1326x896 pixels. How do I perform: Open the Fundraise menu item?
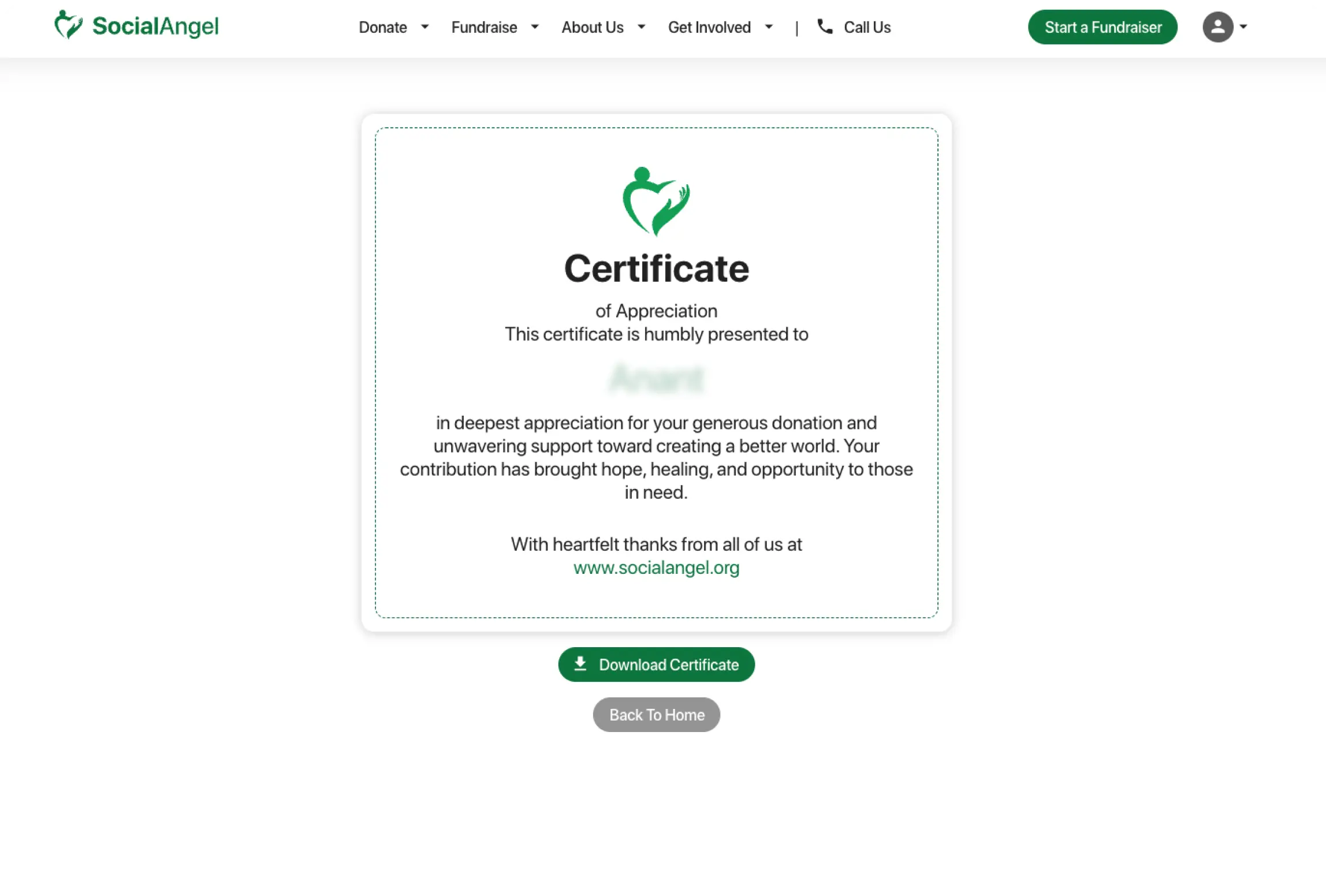[484, 27]
